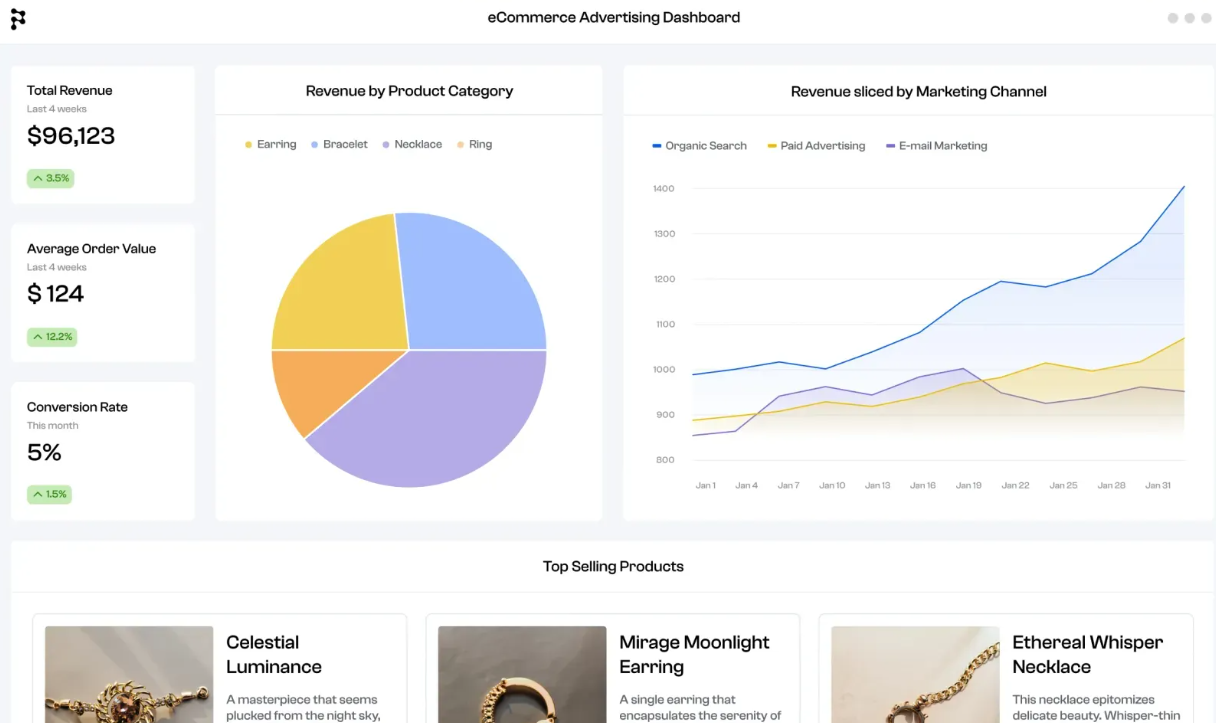The height and width of the screenshot is (723, 1216).
Task: Toggle the Earring legend item
Action: click(270, 145)
